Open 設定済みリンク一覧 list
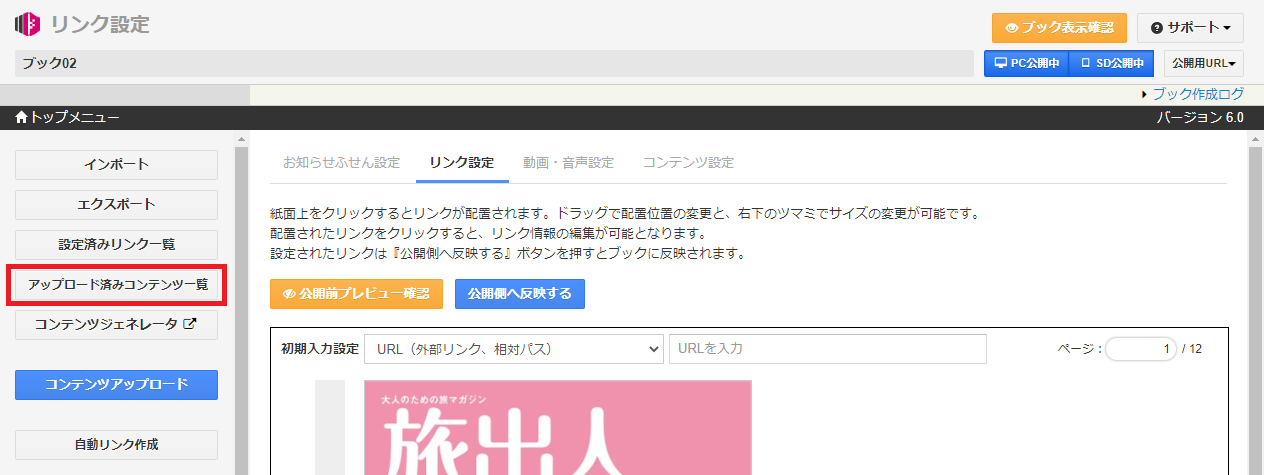Viewport: 1264px width, 475px height. tap(116, 245)
